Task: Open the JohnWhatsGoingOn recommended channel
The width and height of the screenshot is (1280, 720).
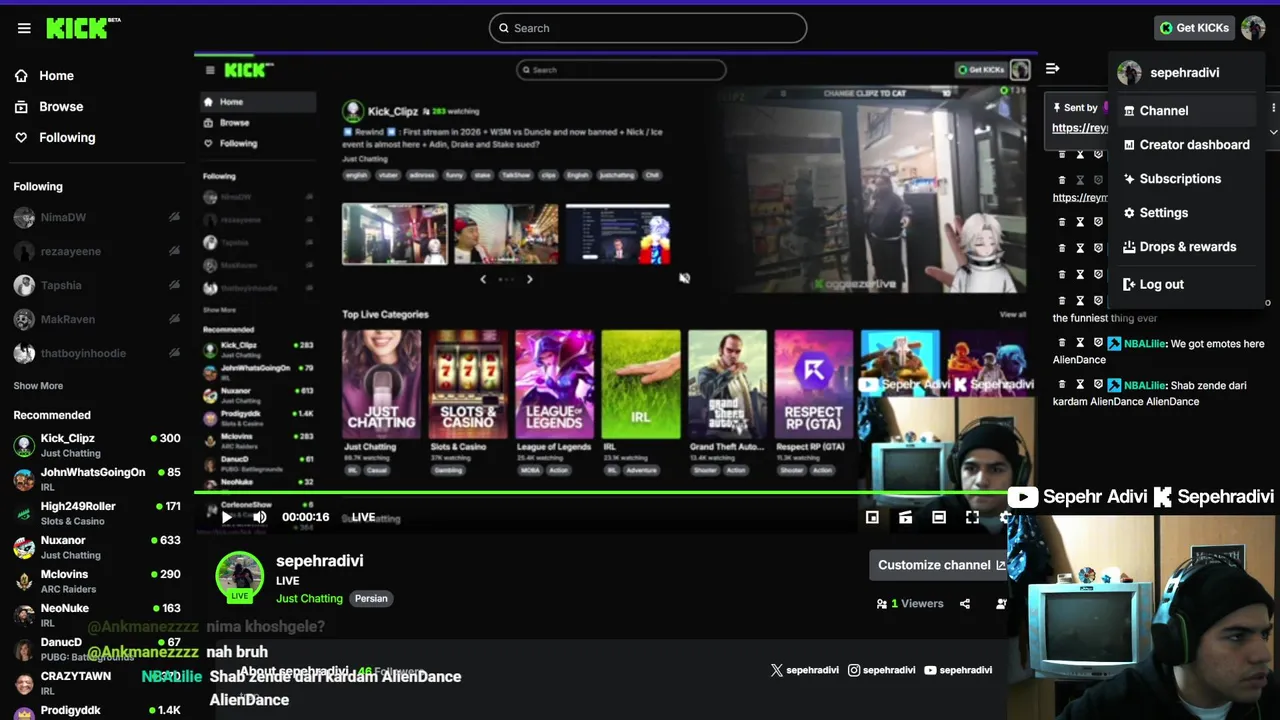Action: [x=96, y=479]
